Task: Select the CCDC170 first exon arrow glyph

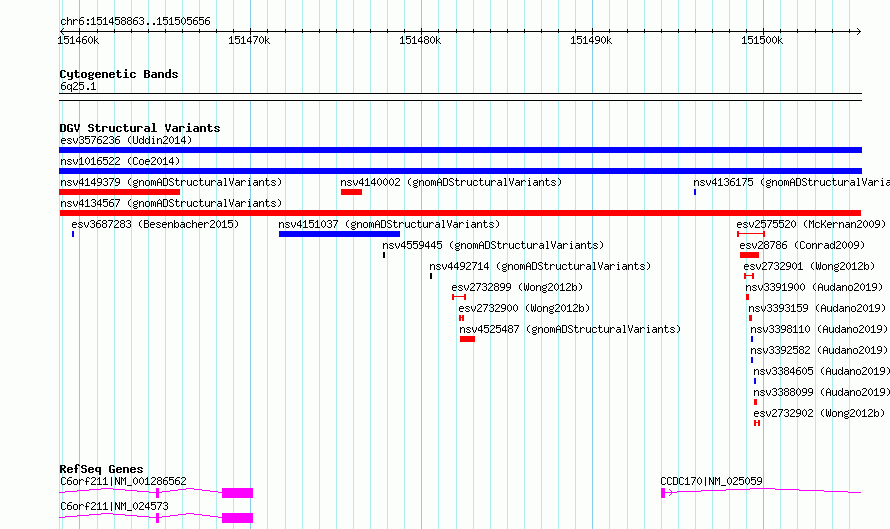Action: (x=666, y=493)
